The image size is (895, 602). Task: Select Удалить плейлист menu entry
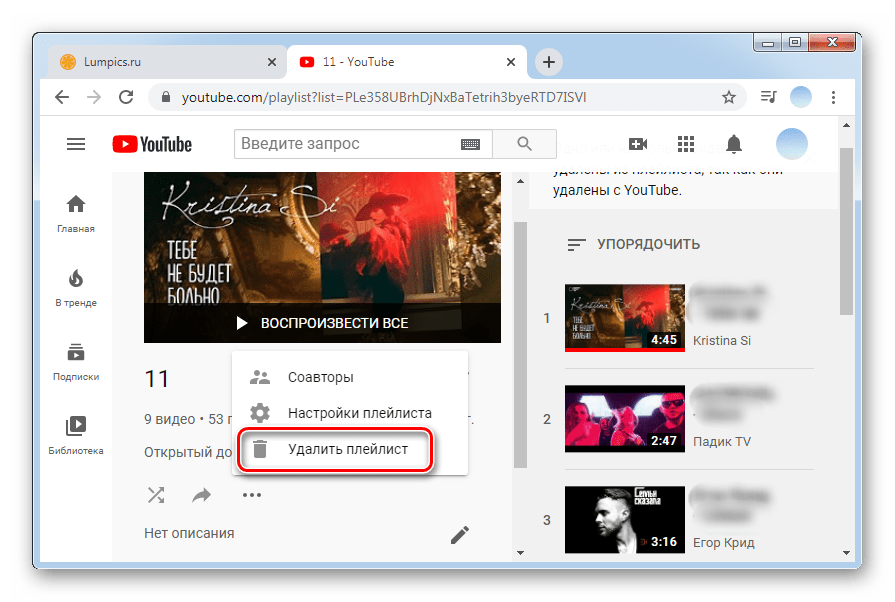click(350, 449)
